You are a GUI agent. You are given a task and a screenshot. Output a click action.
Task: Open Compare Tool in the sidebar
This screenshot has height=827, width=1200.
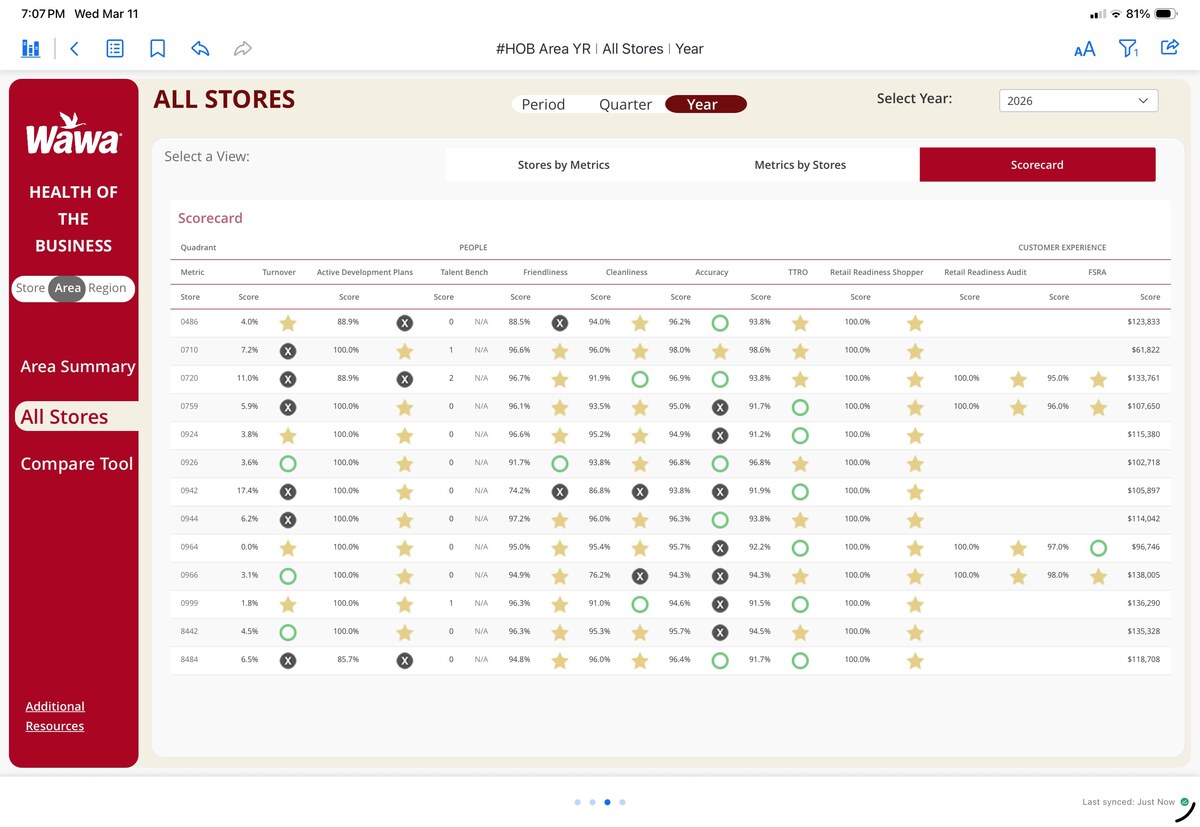[77, 464]
